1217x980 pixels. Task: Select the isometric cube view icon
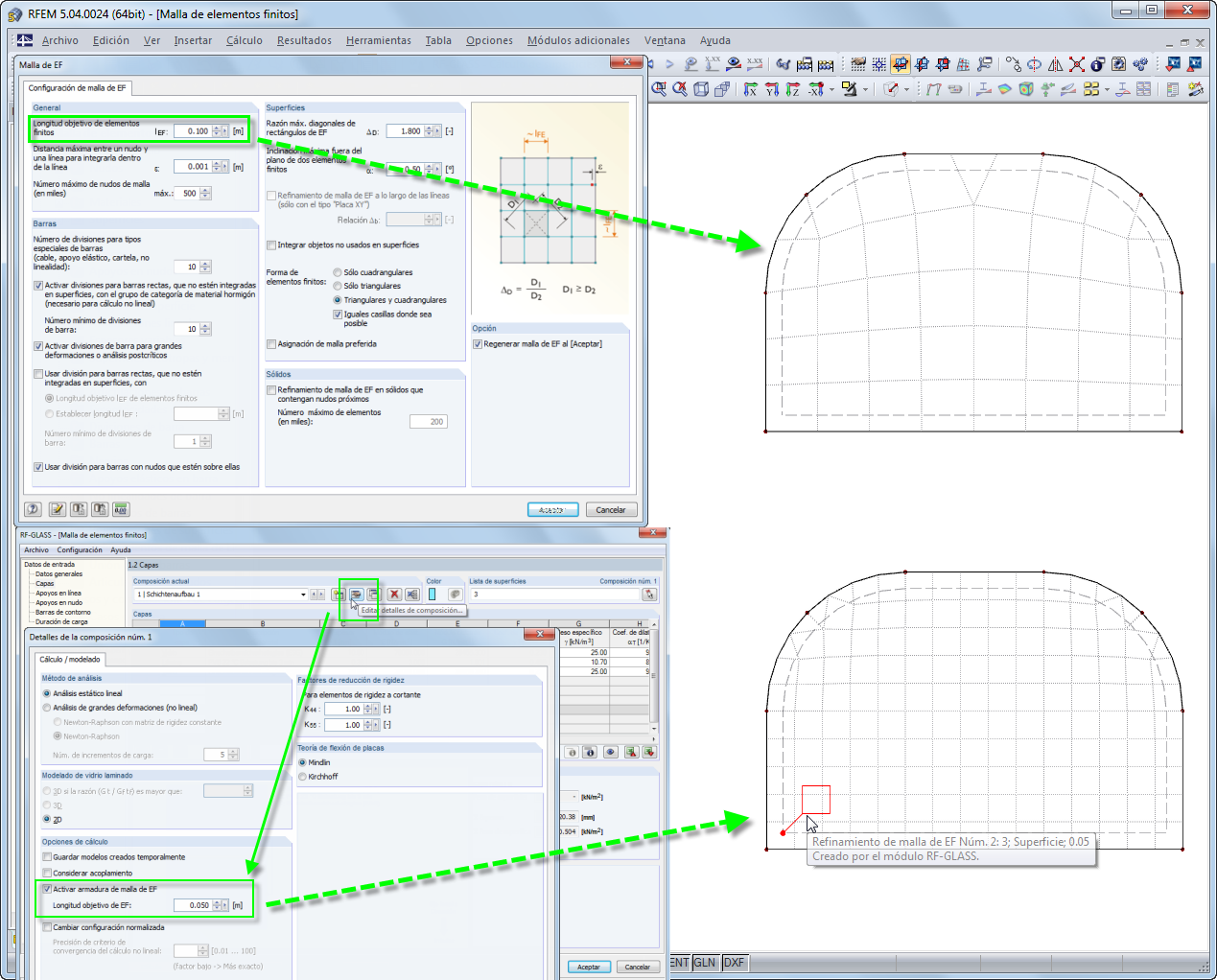(701, 89)
